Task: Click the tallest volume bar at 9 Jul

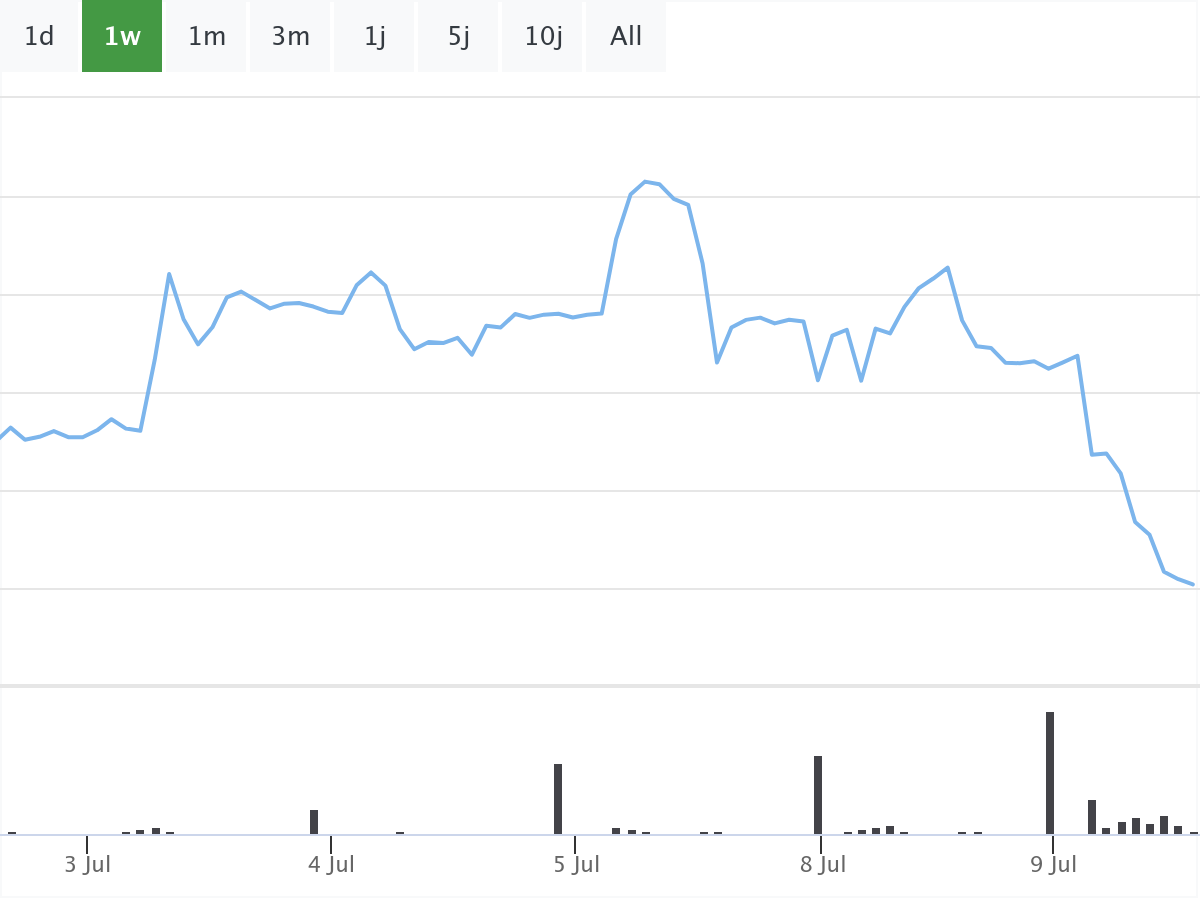Action: pyautogui.click(x=1050, y=772)
